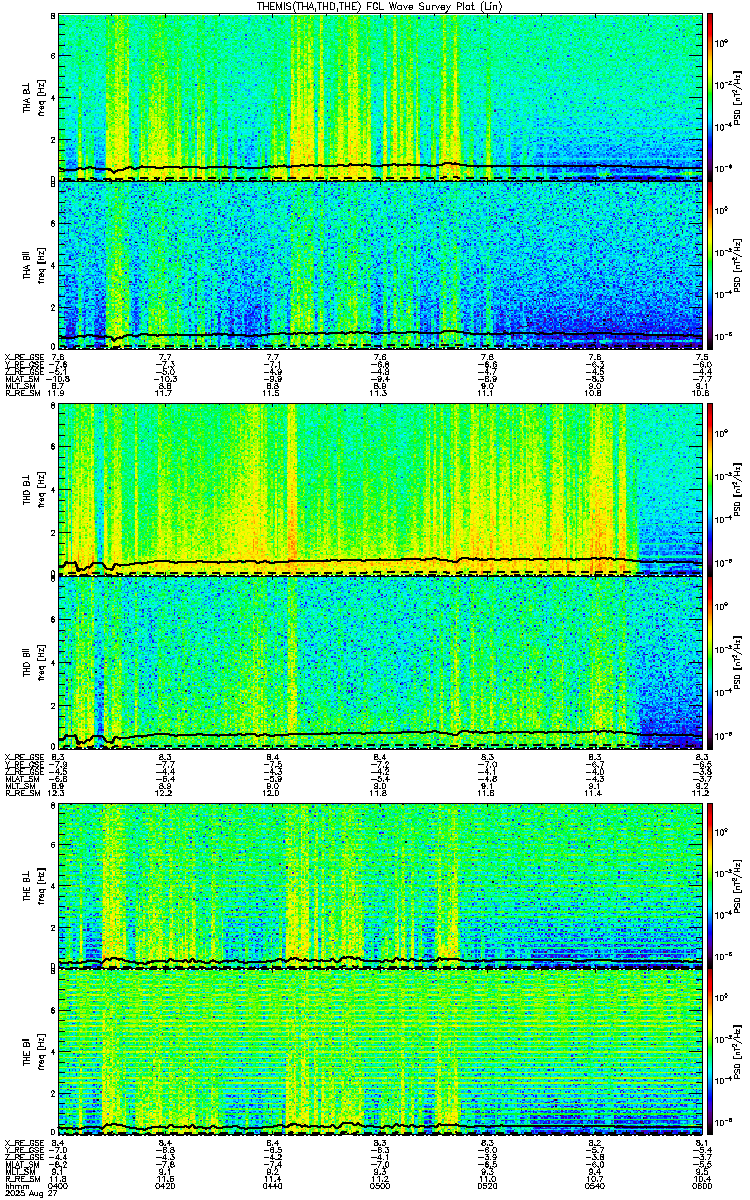The height and width of the screenshot is (1200, 750).
Task: Click the 0440 time tick label
Action: (273, 1186)
